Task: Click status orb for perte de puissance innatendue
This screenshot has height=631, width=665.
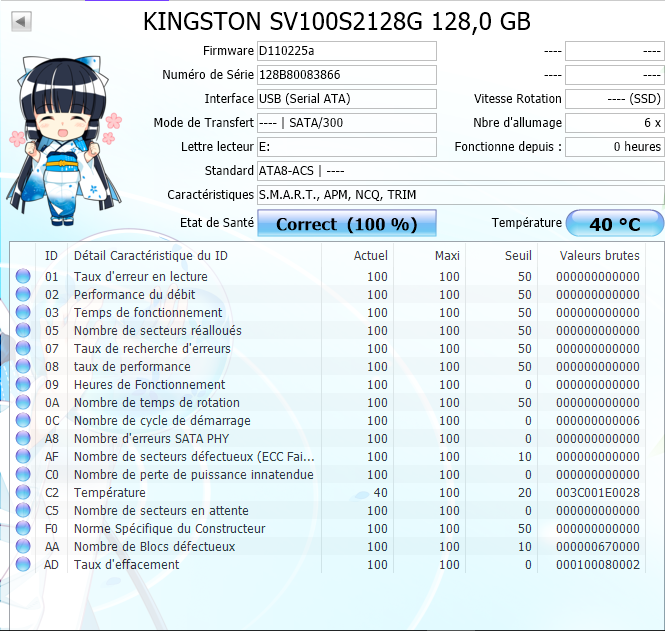Action: (x=23, y=474)
